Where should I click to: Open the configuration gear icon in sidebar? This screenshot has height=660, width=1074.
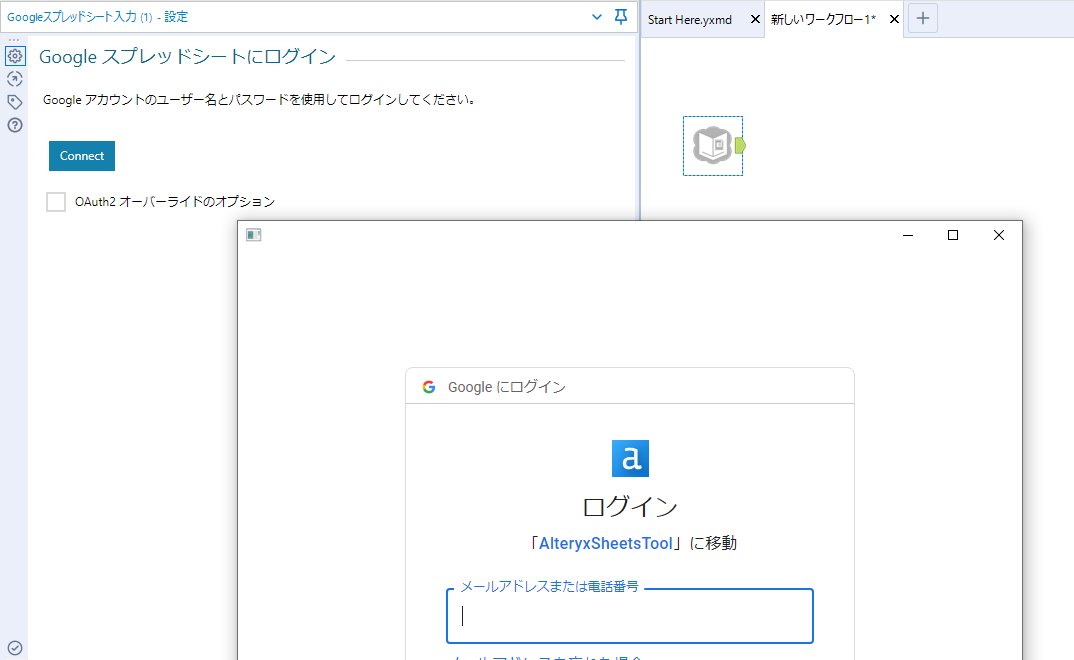[x=15, y=56]
